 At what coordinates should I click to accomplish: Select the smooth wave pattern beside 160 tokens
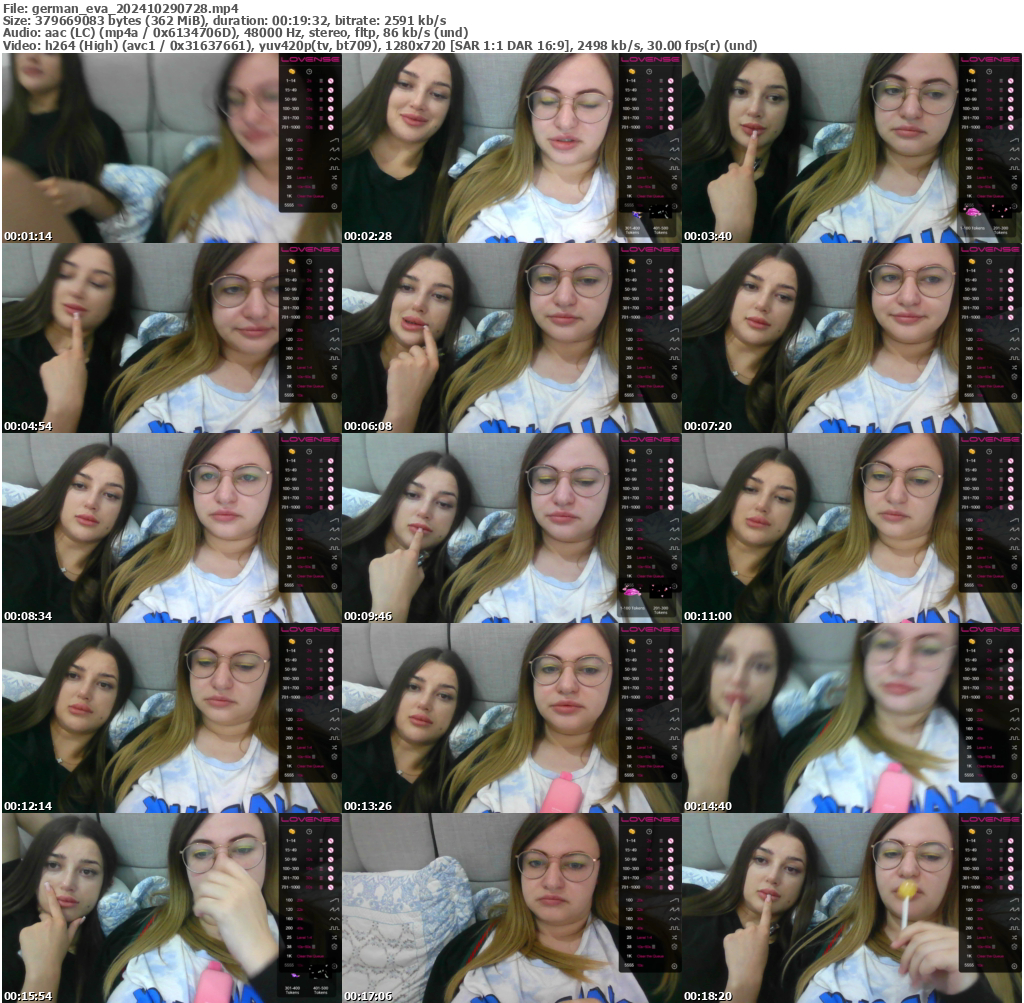coord(334,159)
